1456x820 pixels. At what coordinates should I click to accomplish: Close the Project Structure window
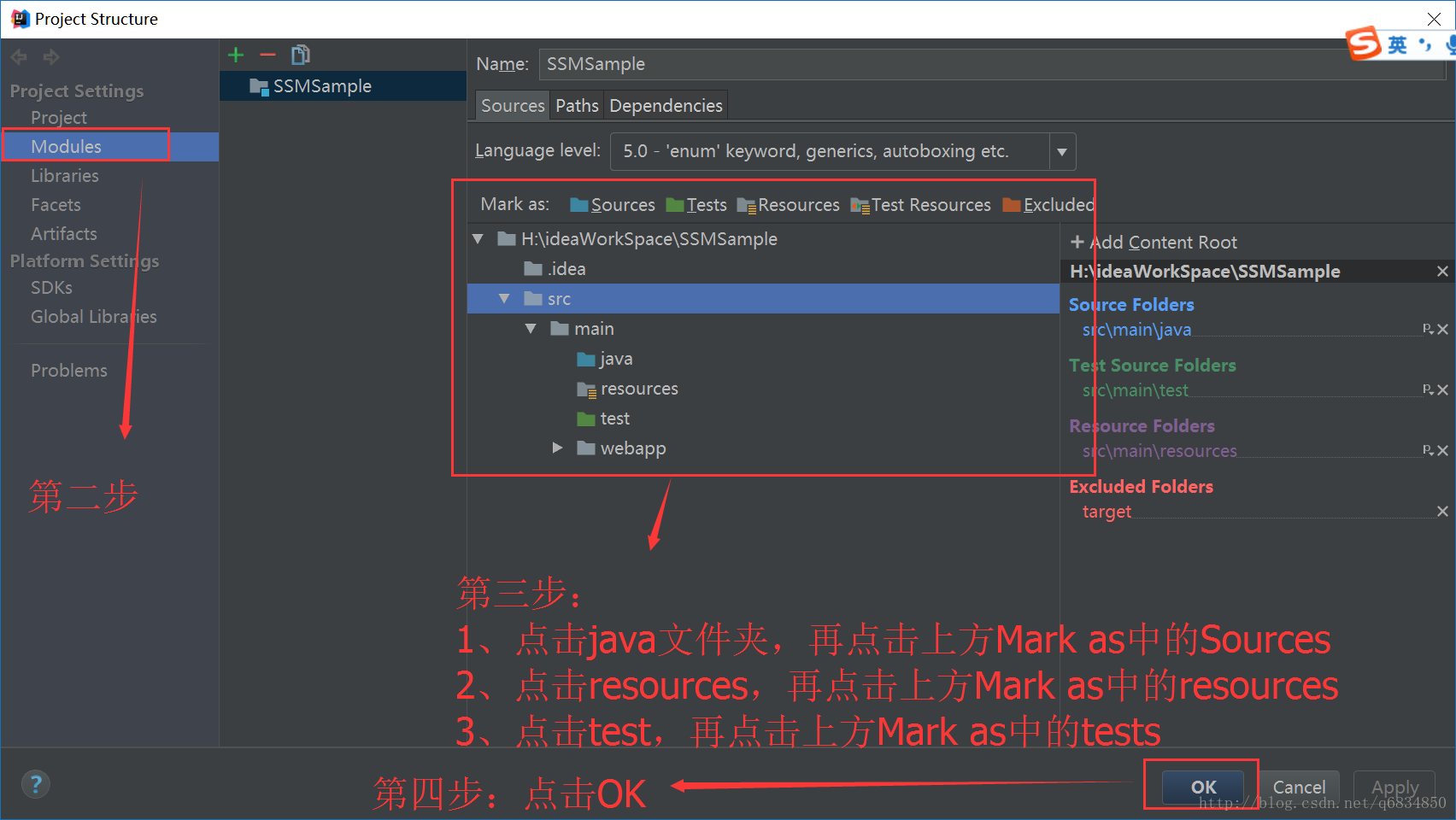click(1434, 19)
